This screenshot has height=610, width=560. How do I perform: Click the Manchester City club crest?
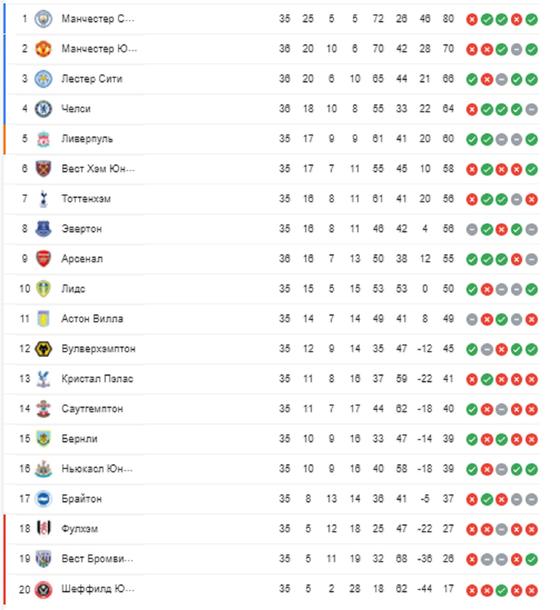click(x=43, y=19)
